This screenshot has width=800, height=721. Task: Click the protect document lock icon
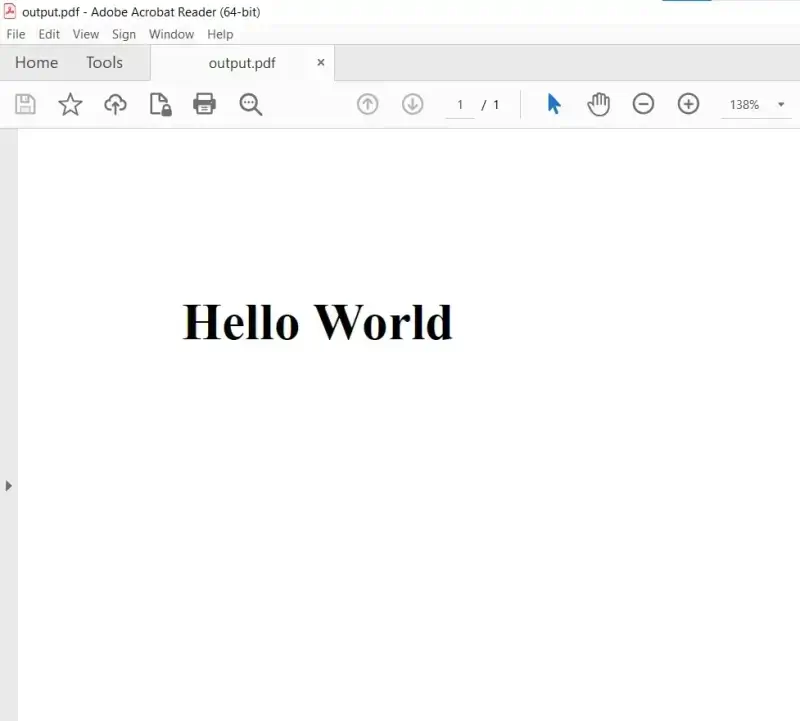pyautogui.click(x=160, y=105)
